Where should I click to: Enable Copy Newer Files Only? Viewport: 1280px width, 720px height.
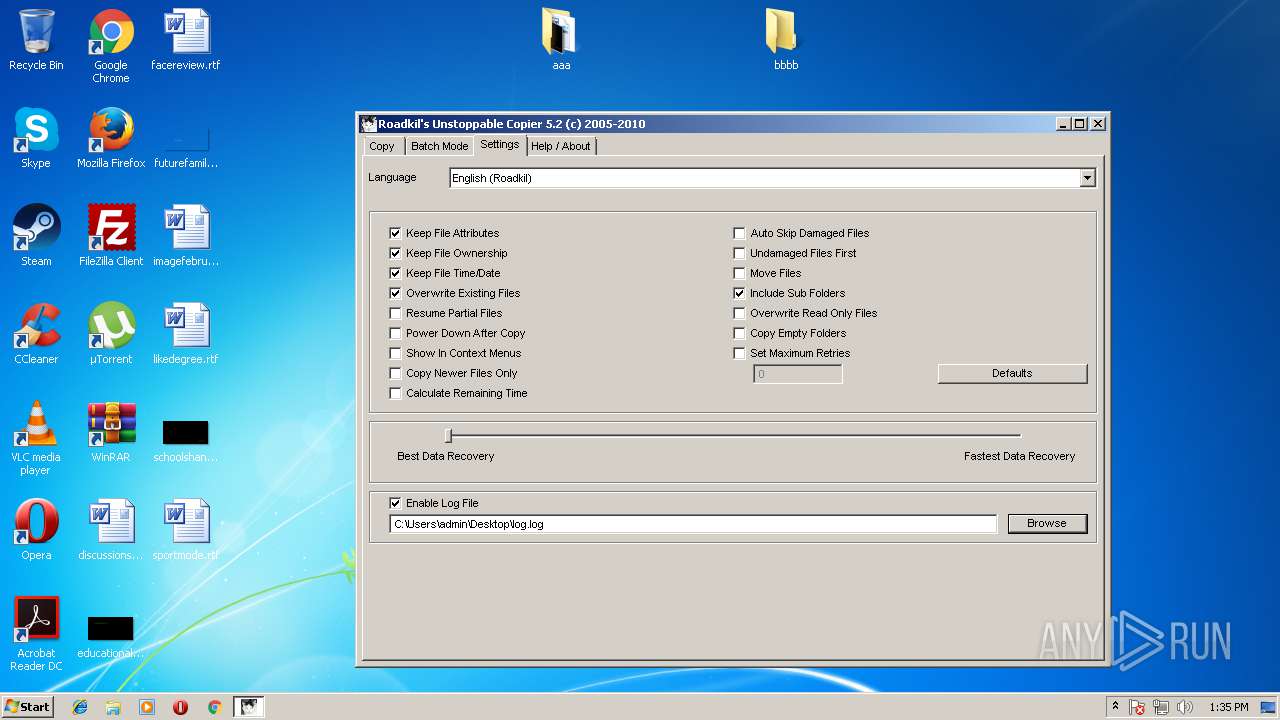pyautogui.click(x=395, y=373)
